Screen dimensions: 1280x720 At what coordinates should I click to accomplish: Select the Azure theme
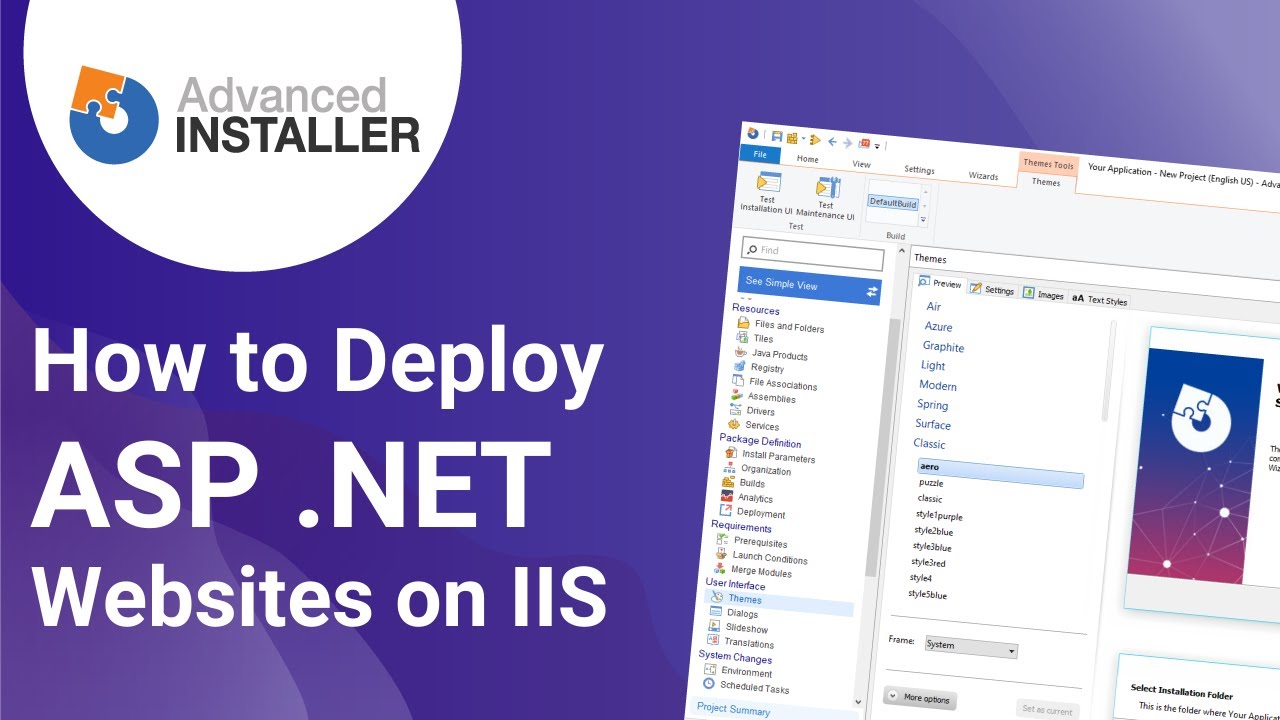938,327
